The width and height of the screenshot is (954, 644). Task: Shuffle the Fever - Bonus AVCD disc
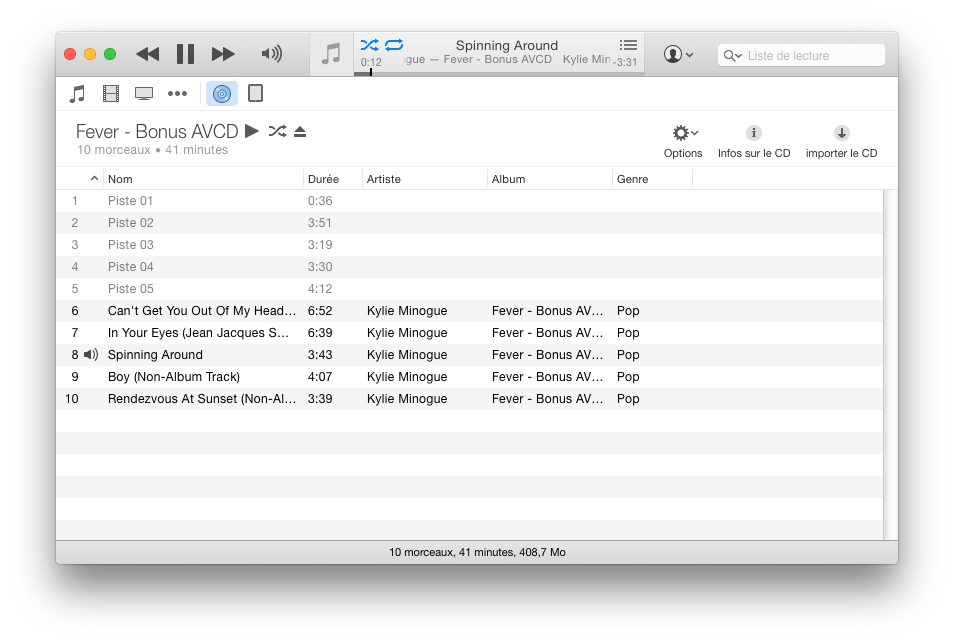(x=277, y=131)
